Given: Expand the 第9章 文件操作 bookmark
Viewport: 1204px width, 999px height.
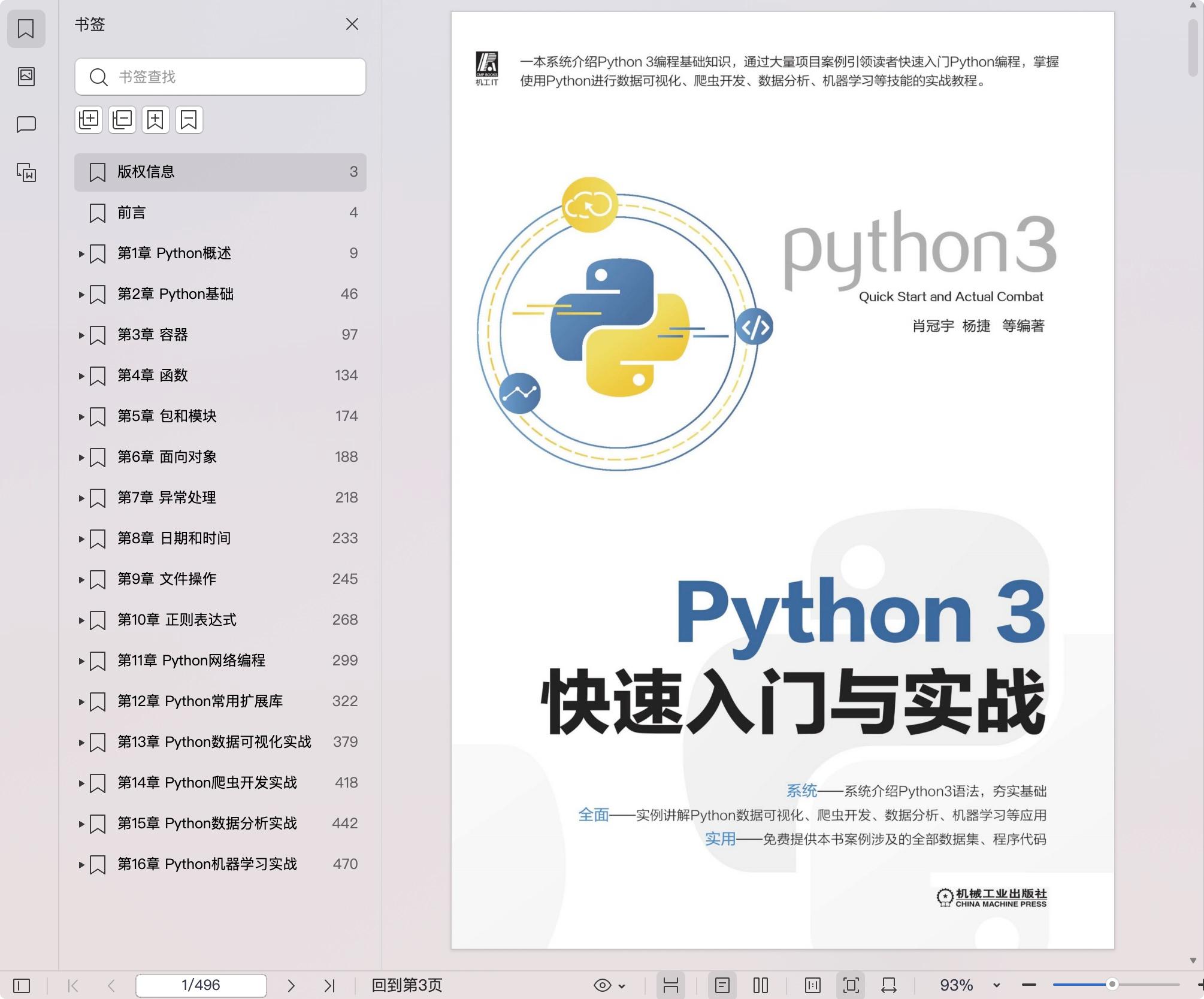Looking at the screenshot, I should 81,580.
